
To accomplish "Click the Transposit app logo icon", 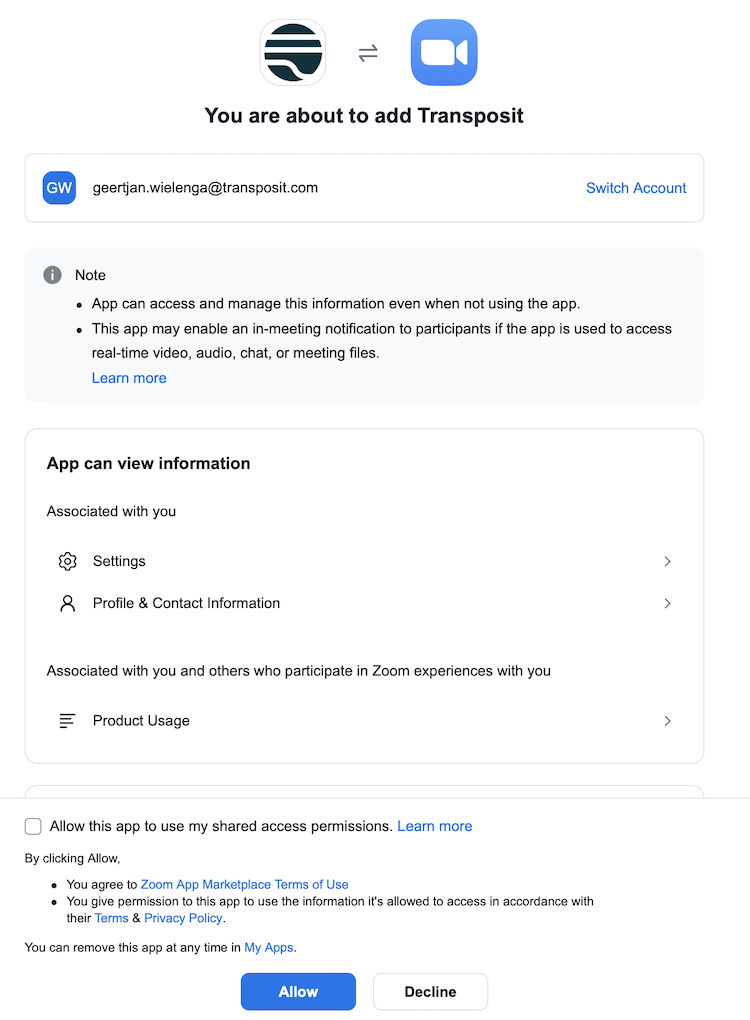I will click(292, 52).
